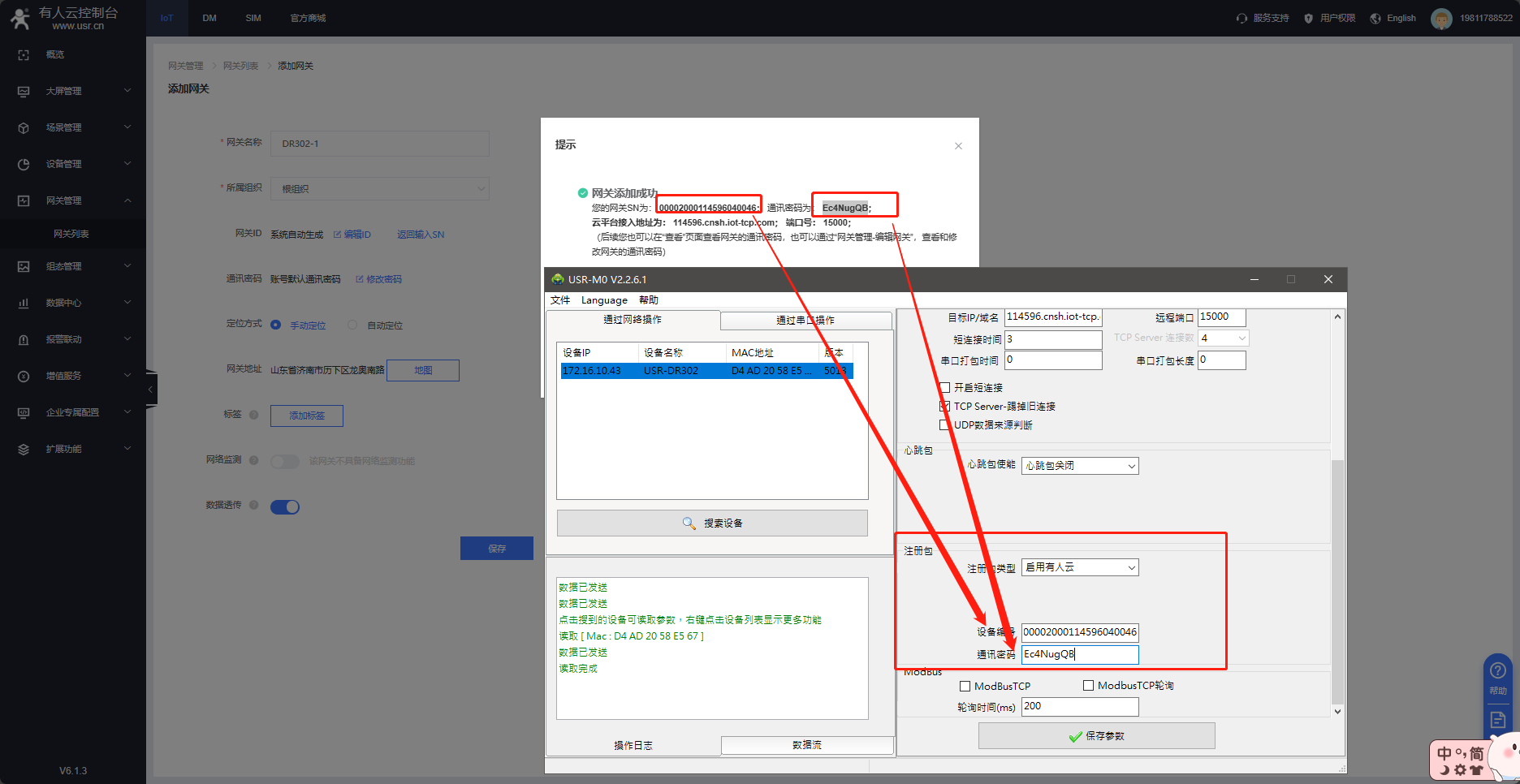1520x784 pixels.
Task: Click the 报警联动 bell icon
Action: [x=24, y=340]
